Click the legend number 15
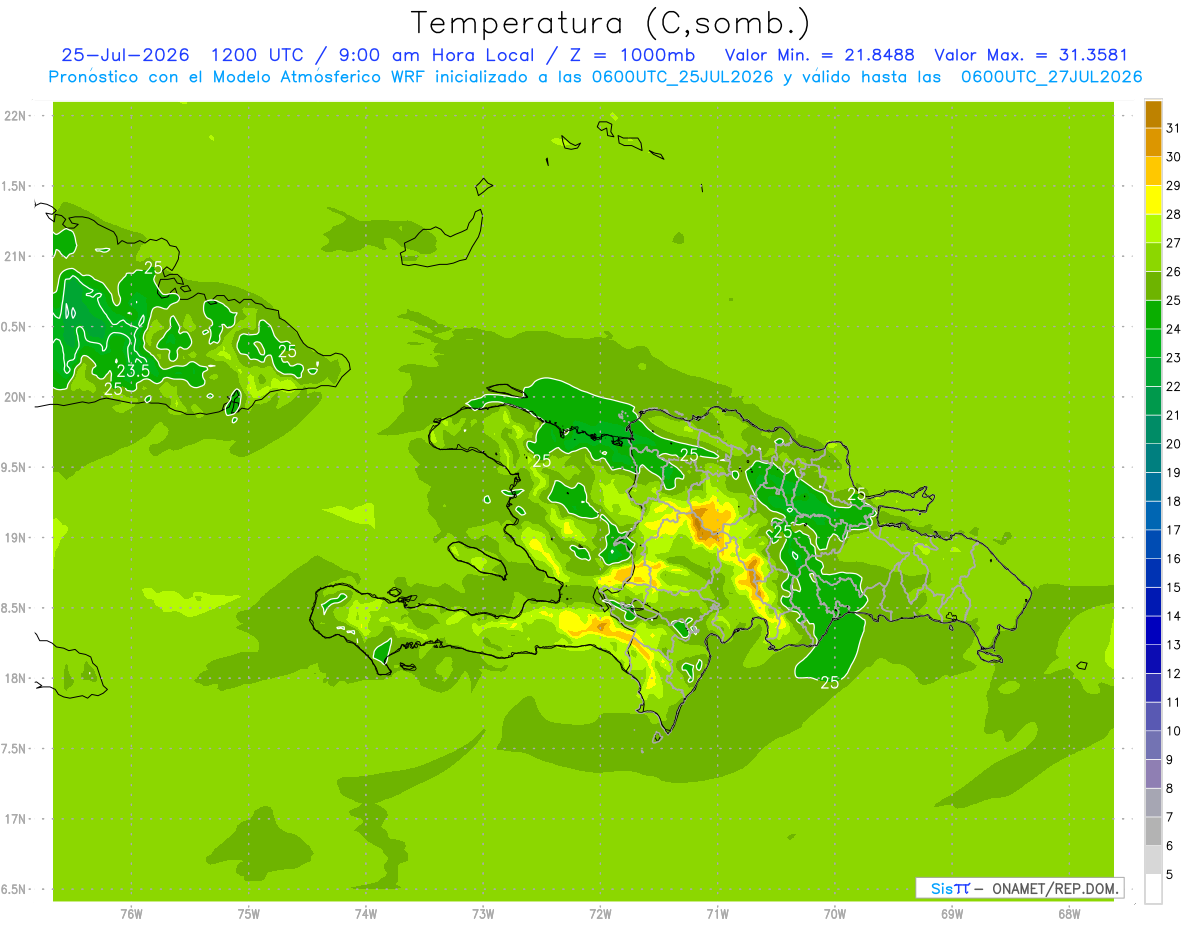Screen dimensions: 1200x927 click(x=1173, y=587)
